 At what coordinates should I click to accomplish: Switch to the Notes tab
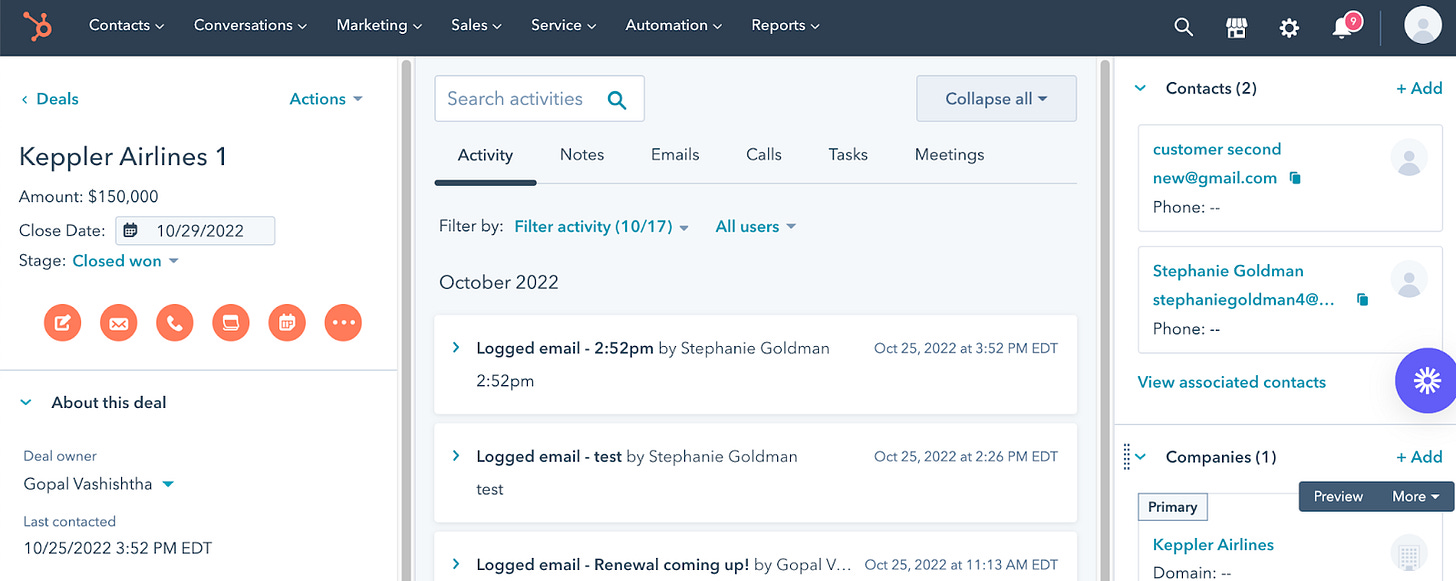tap(582, 155)
